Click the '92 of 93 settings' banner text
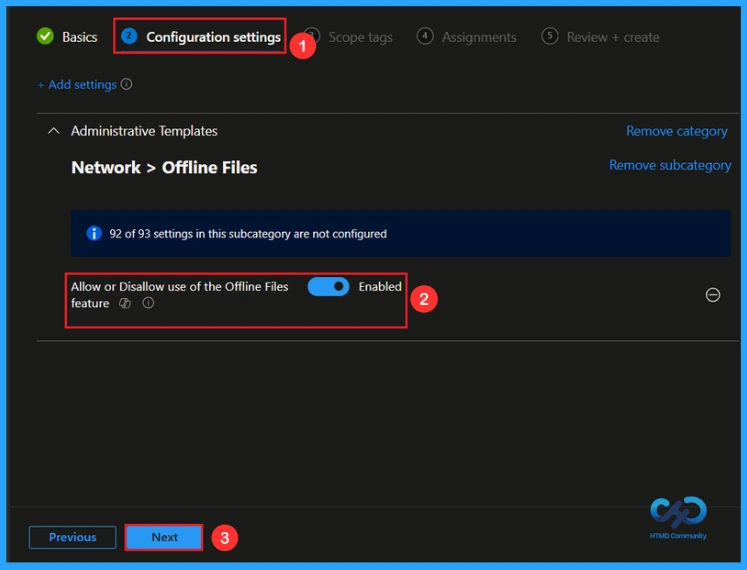Screen dimensions: 747x570 tap(248, 234)
